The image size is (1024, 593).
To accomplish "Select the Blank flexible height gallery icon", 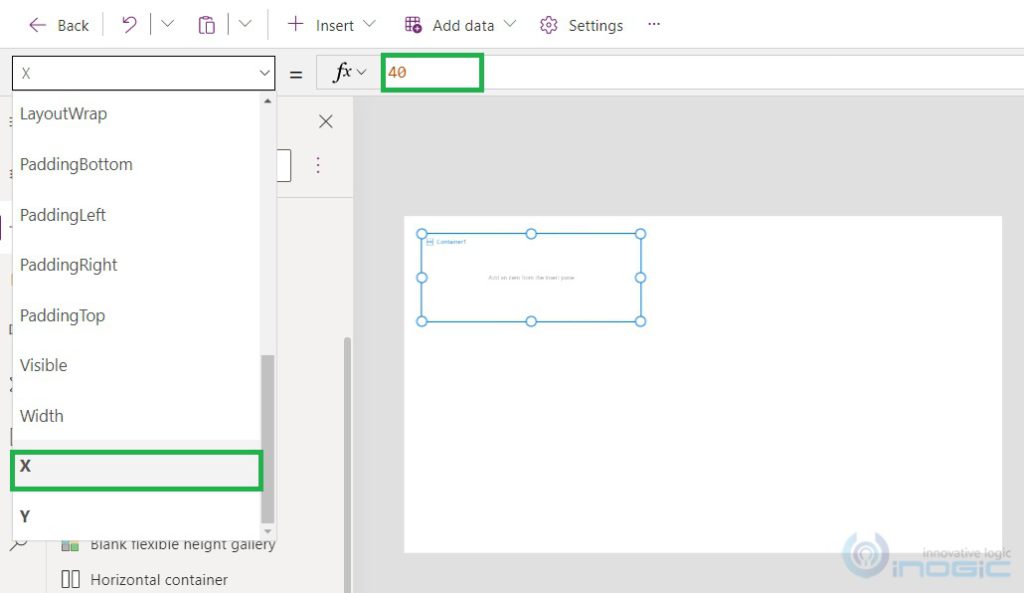I will click(69, 544).
